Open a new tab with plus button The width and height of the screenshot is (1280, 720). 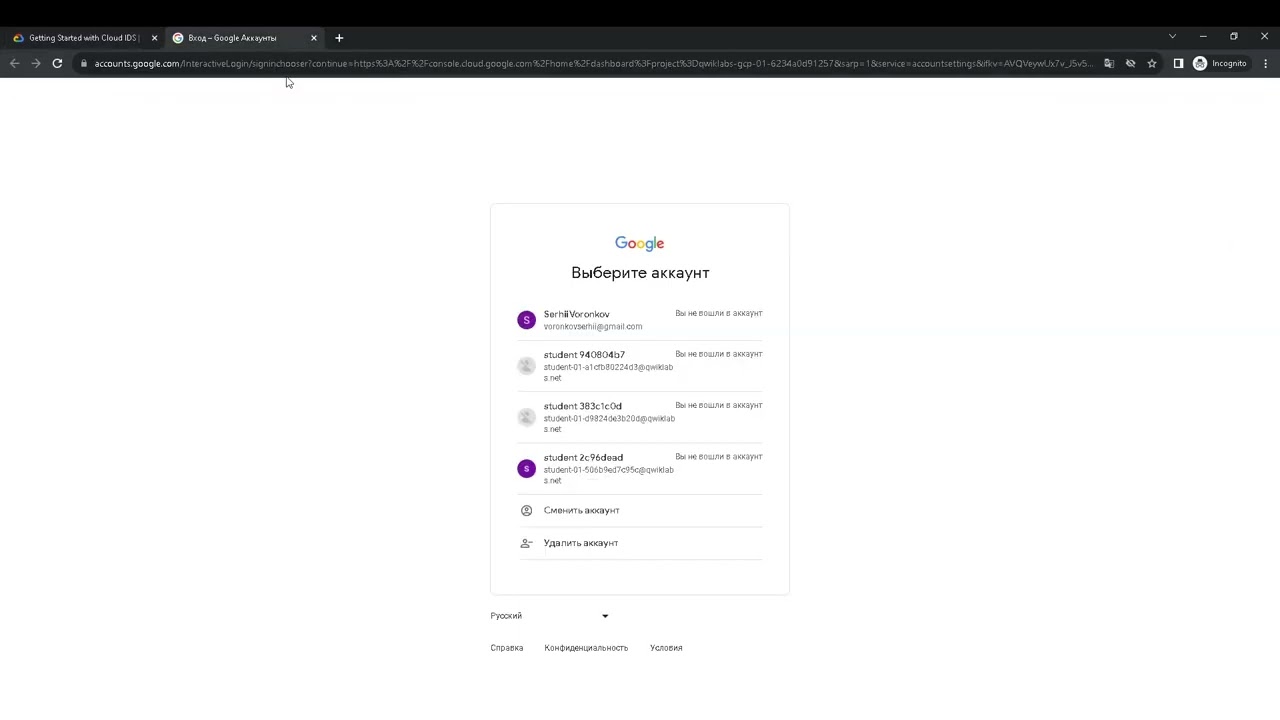point(339,38)
